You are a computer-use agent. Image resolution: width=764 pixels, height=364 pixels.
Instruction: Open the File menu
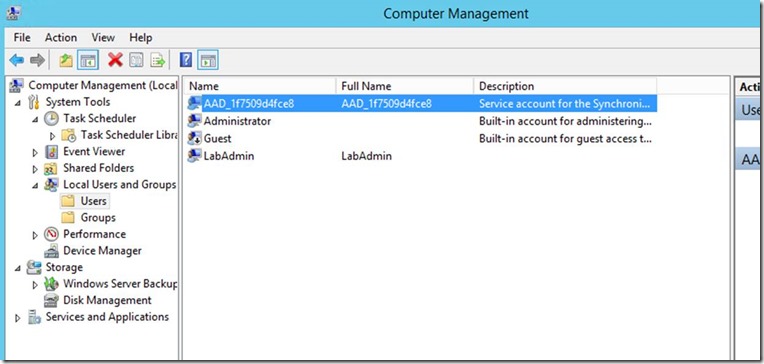coord(22,38)
